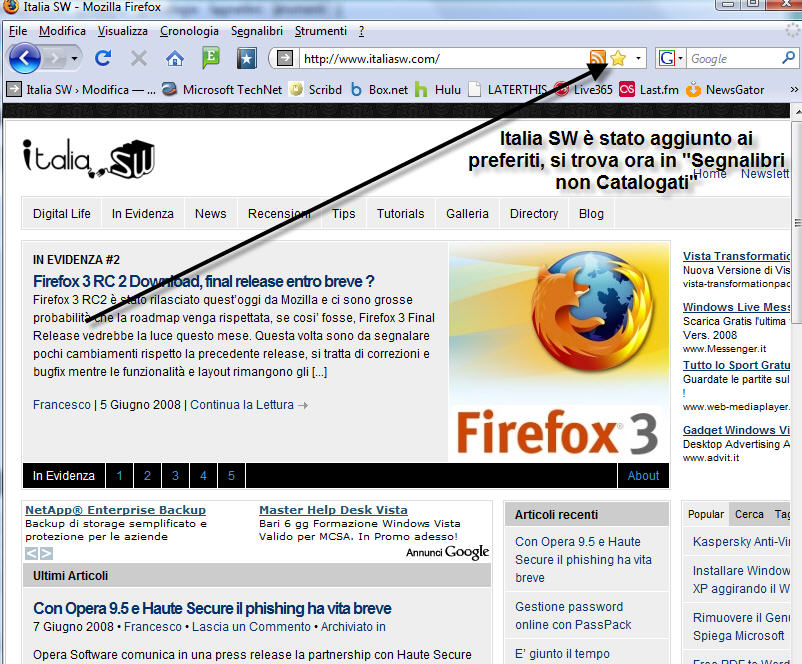
Task: Open the In Evidenza nav tab
Action: tap(143, 214)
